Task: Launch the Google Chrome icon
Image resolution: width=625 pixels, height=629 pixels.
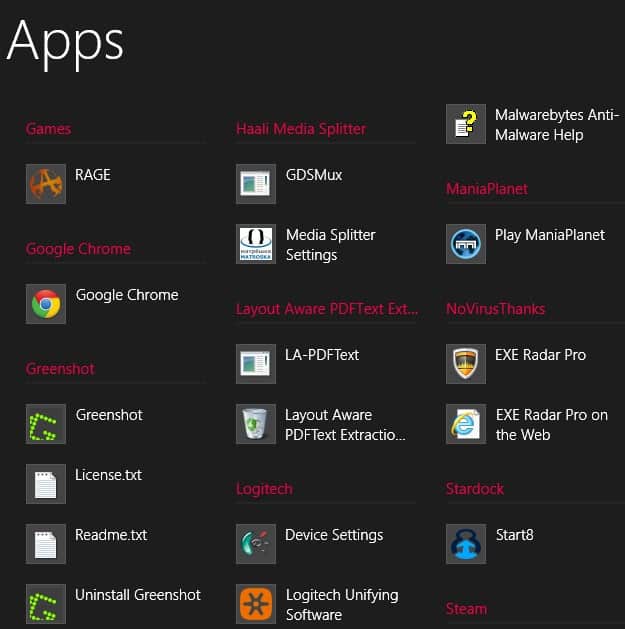Action: [46, 304]
